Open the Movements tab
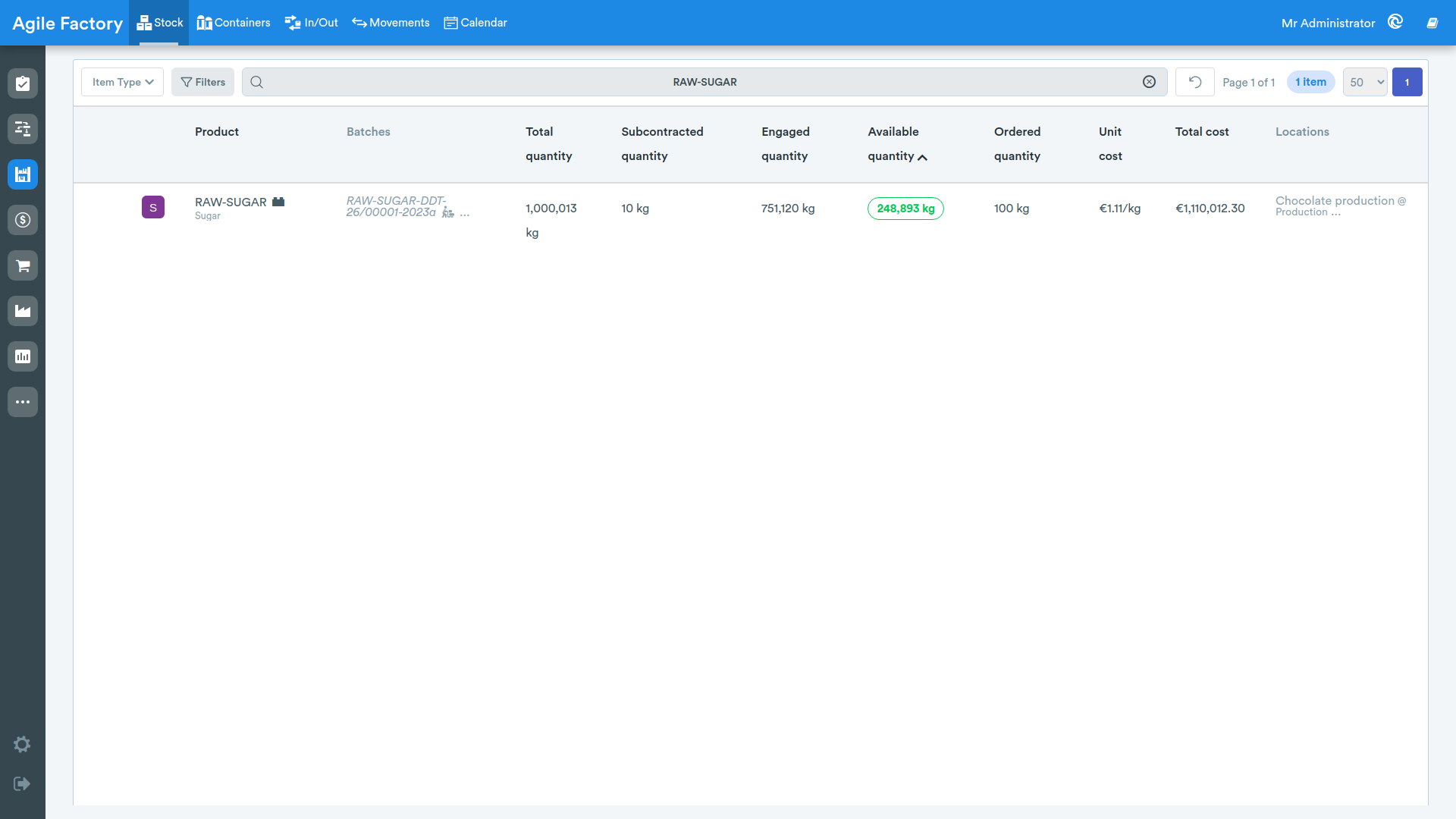The width and height of the screenshot is (1456, 819). [391, 23]
